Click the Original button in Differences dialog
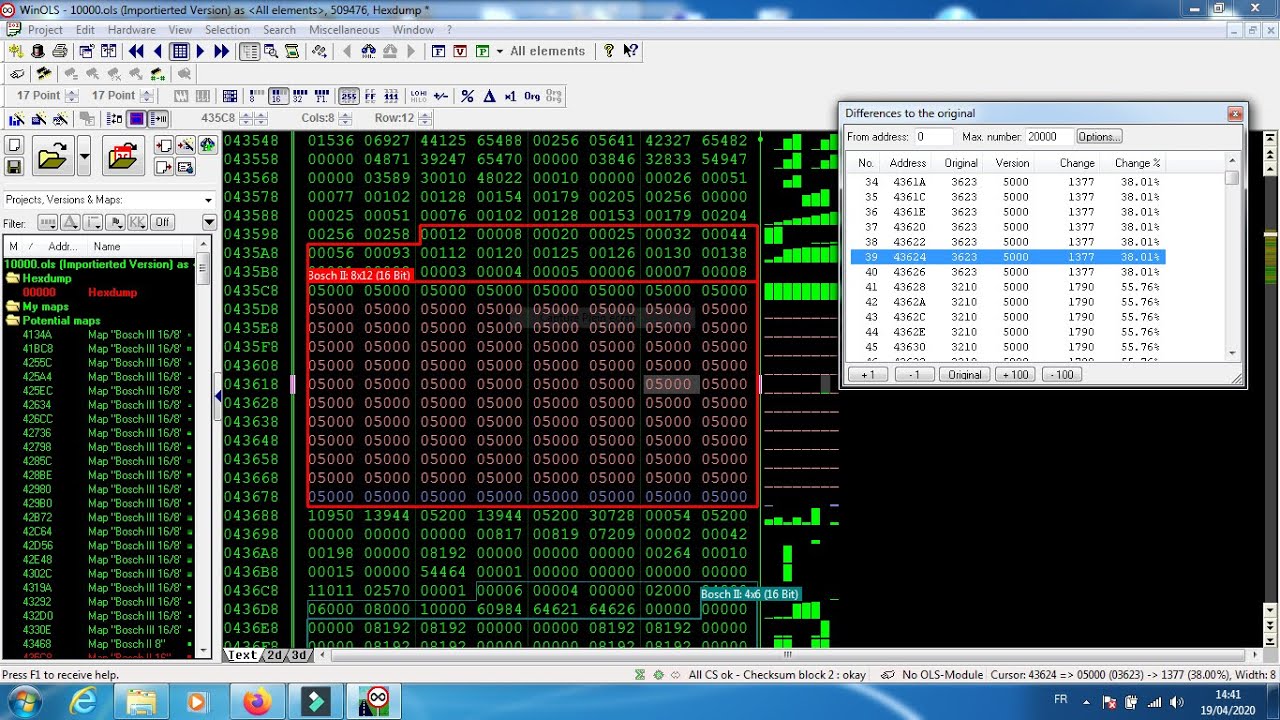 tap(964, 374)
